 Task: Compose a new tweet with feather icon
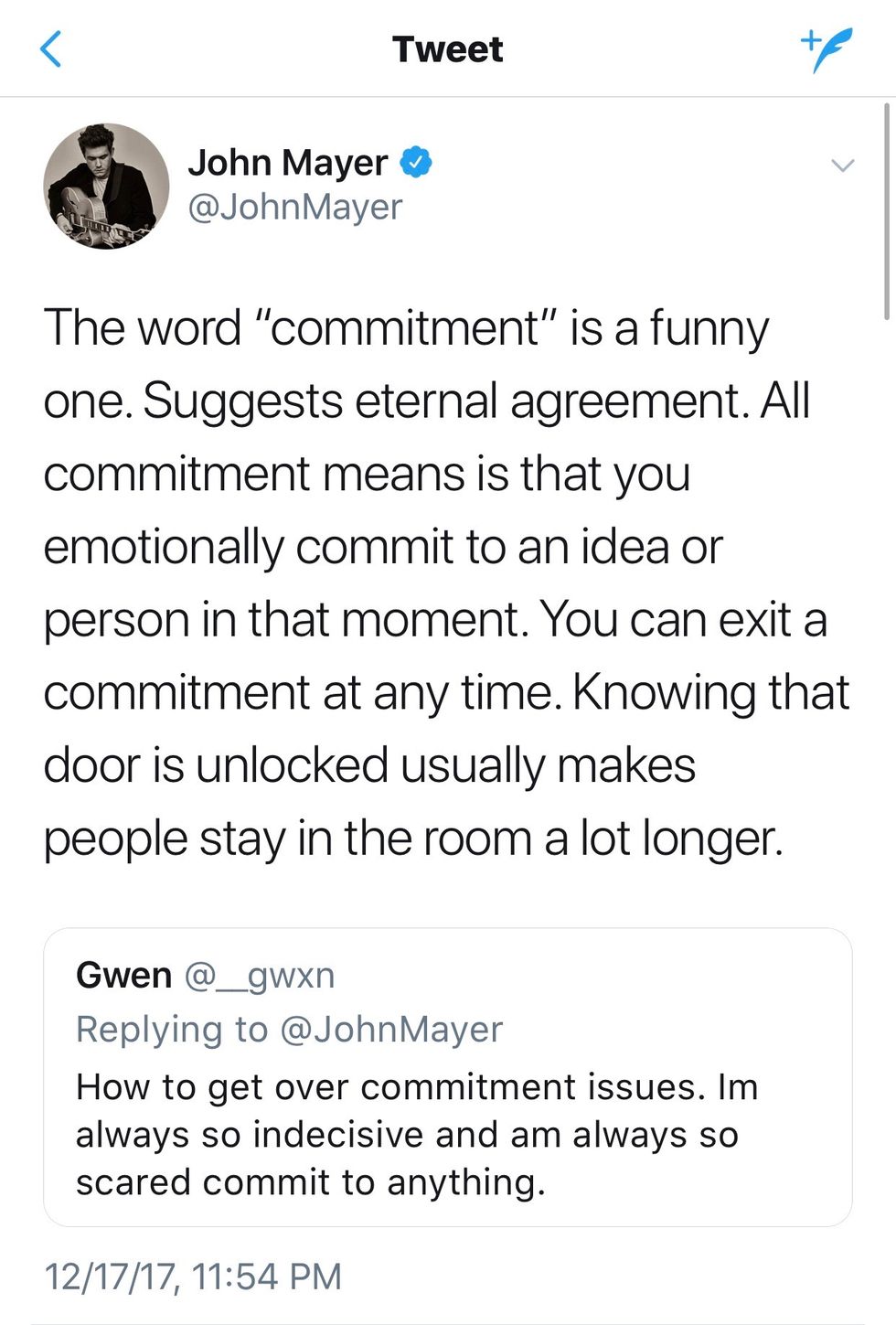826,48
